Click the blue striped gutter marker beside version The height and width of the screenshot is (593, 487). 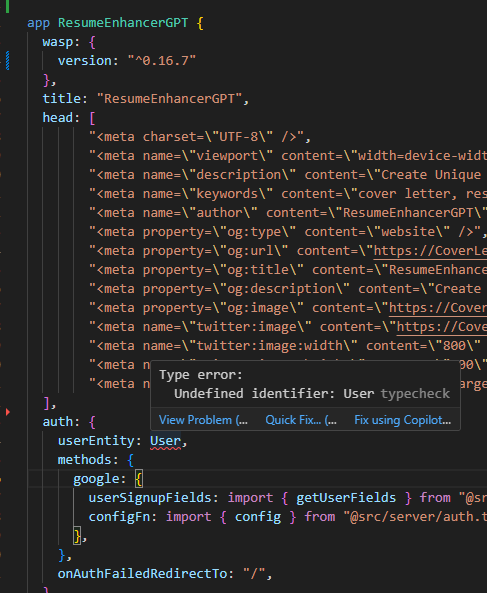pyautogui.click(x=7, y=61)
